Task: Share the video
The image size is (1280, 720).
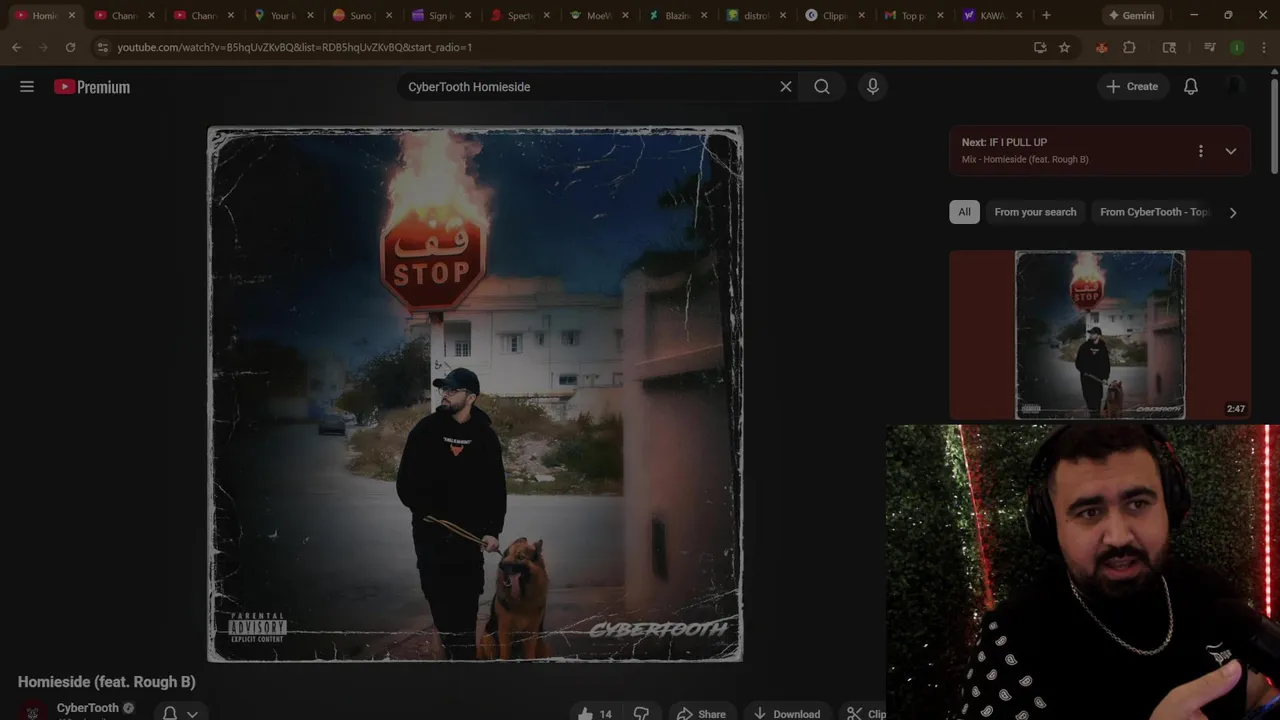Action: pyautogui.click(x=701, y=713)
